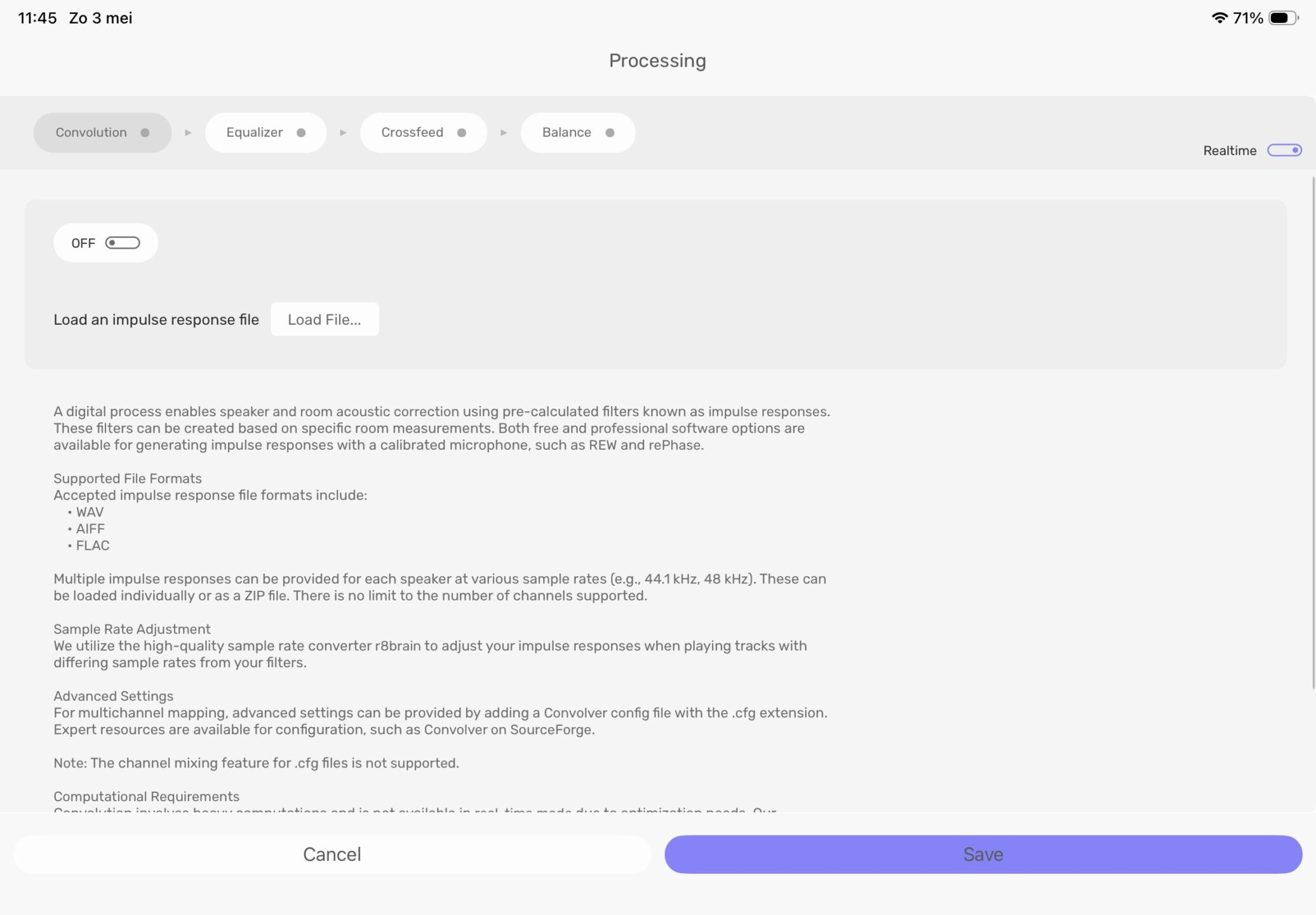
Task: Toggle the Realtime switch
Action: tap(1284, 150)
